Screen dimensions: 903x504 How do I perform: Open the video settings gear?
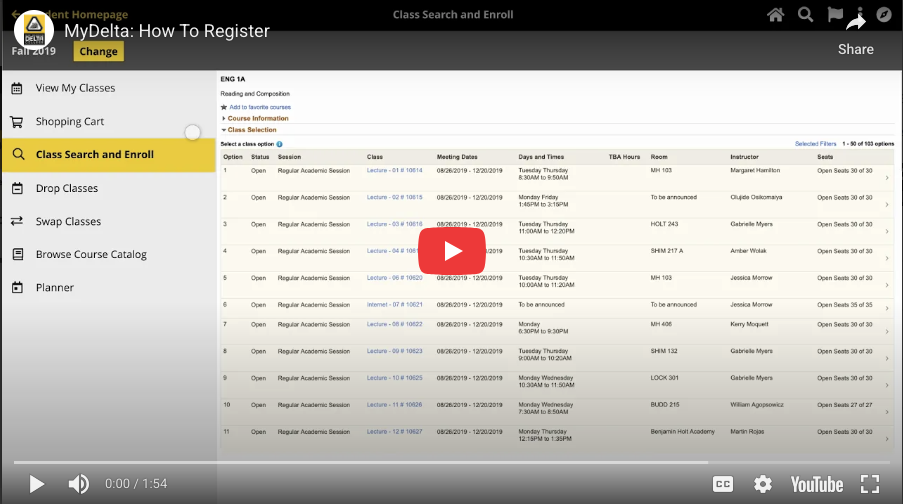763,484
